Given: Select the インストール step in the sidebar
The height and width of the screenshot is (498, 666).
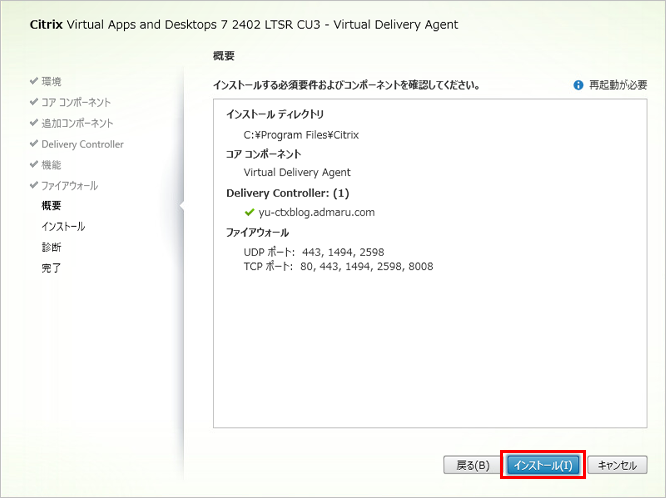Looking at the screenshot, I should click(x=63, y=227).
